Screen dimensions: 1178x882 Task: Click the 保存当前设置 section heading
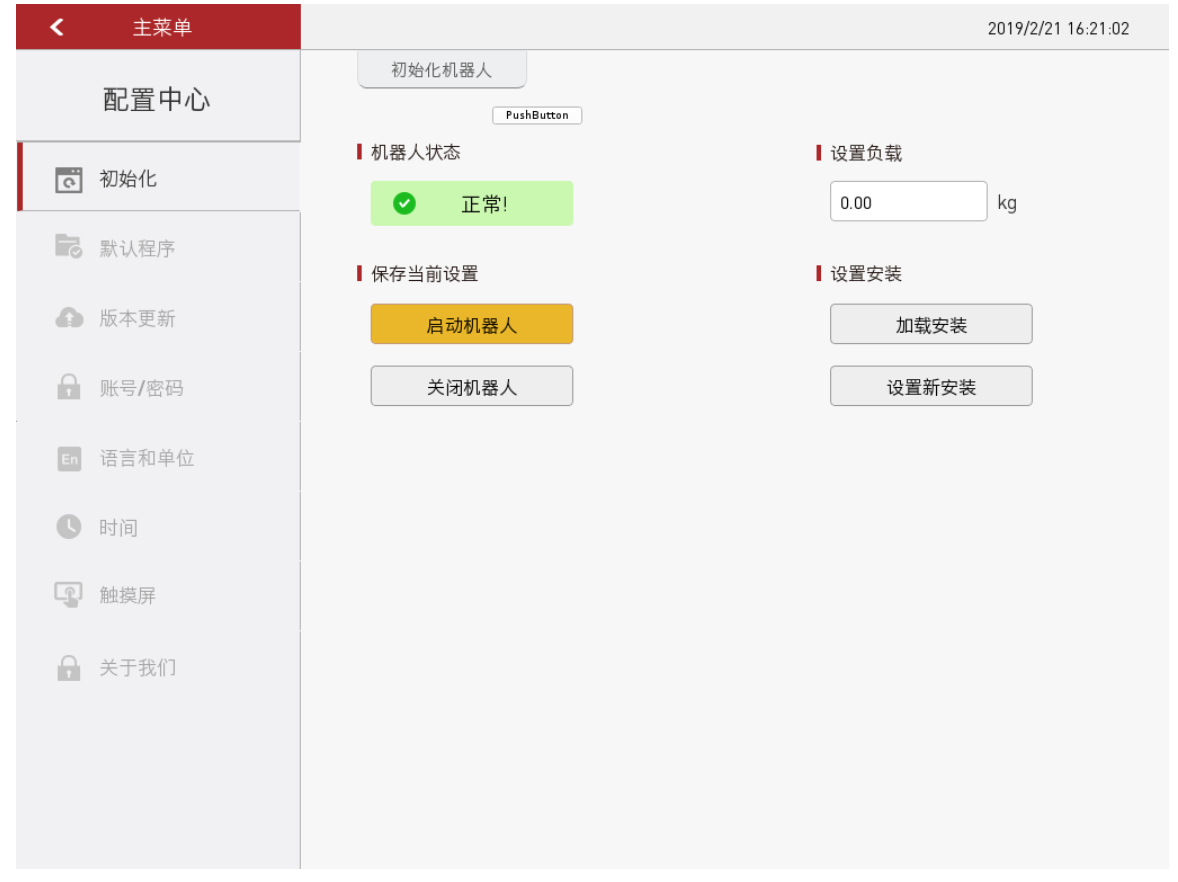[424, 273]
